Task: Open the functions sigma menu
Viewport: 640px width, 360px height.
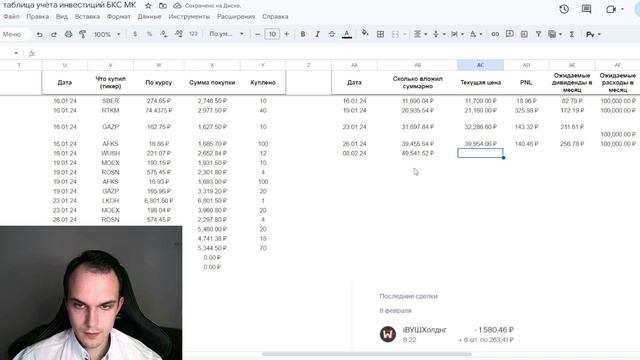Action: [x=572, y=35]
